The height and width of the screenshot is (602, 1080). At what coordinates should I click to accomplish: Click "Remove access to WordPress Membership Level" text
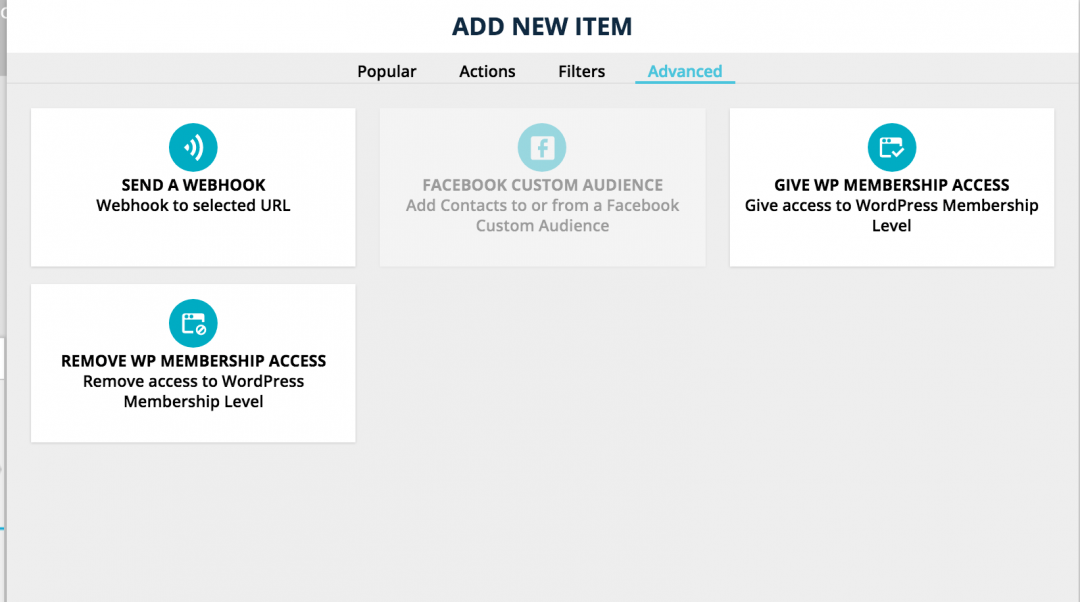pyautogui.click(x=193, y=391)
